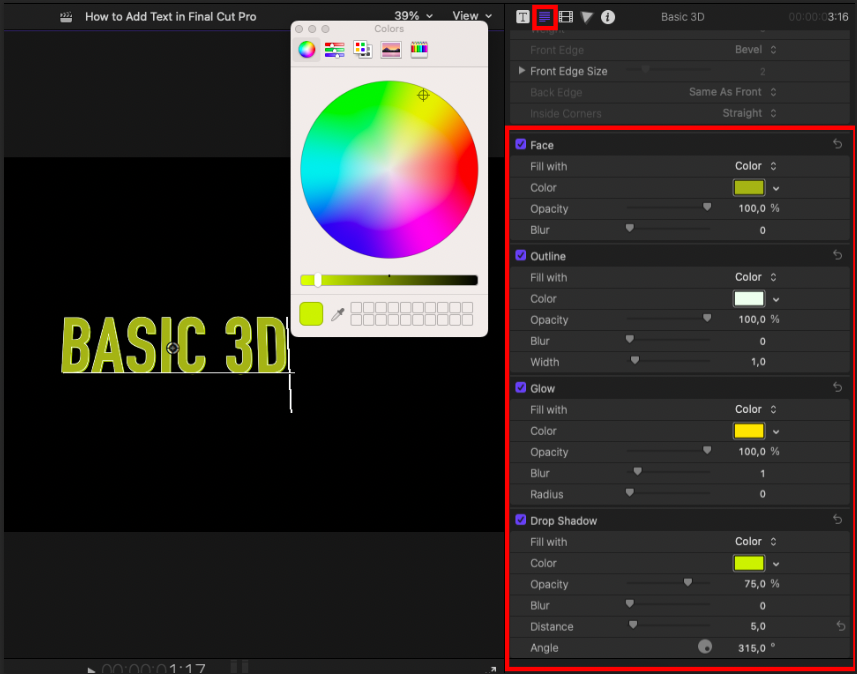
Task: Open the Info inspector icon
Action: click(608, 17)
